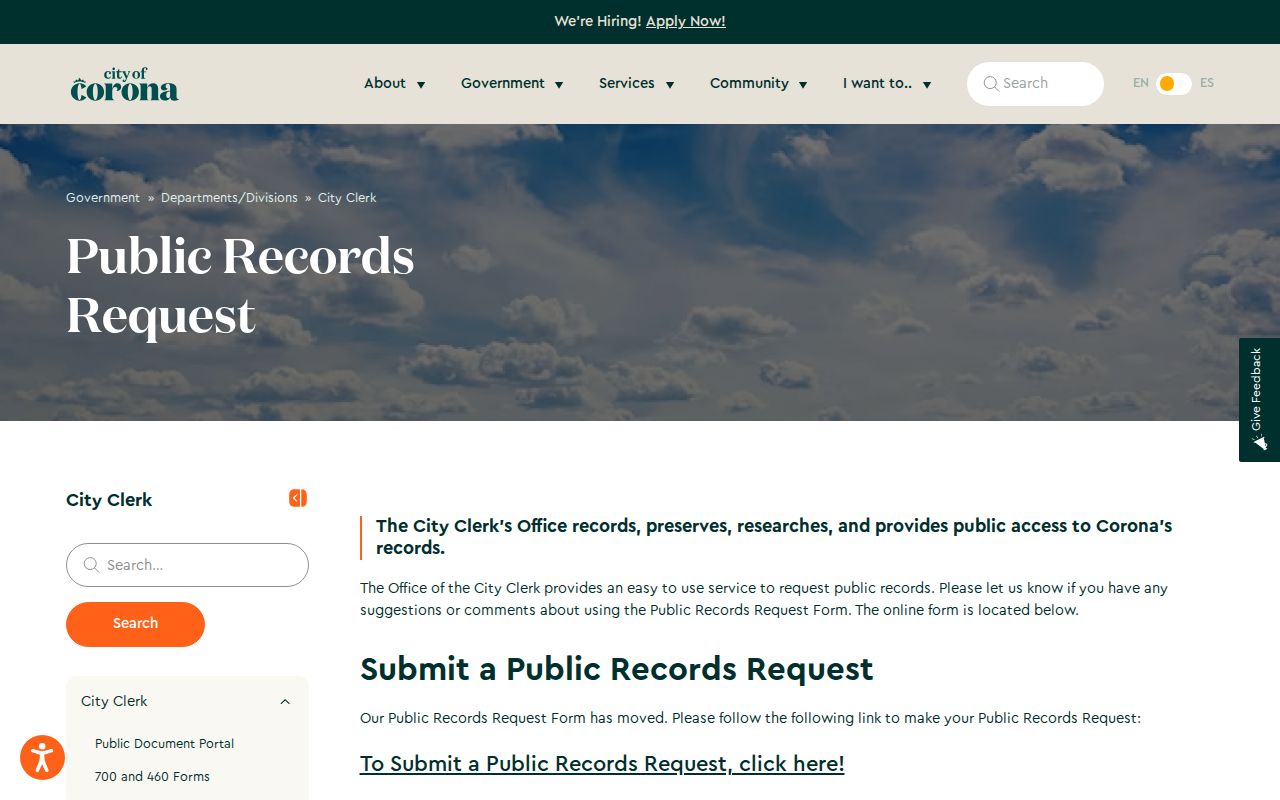The image size is (1280, 800).
Task: Click the orange Search button
Action: [135, 624]
